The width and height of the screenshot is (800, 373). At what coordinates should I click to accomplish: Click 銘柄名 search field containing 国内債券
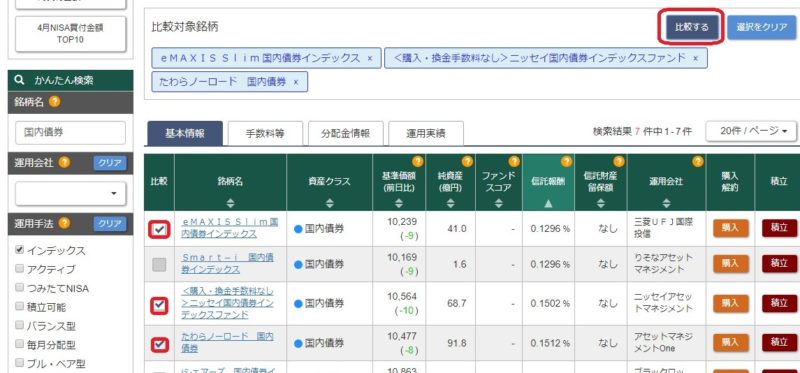click(70, 133)
